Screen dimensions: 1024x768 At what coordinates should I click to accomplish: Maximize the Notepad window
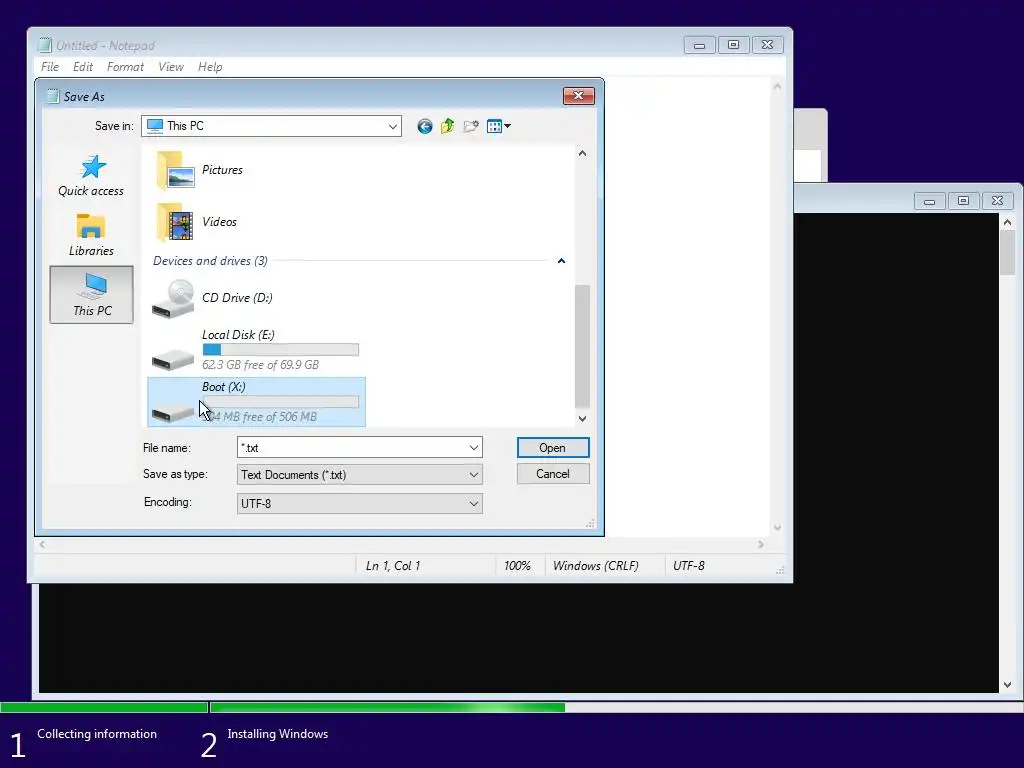(x=733, y=45)
